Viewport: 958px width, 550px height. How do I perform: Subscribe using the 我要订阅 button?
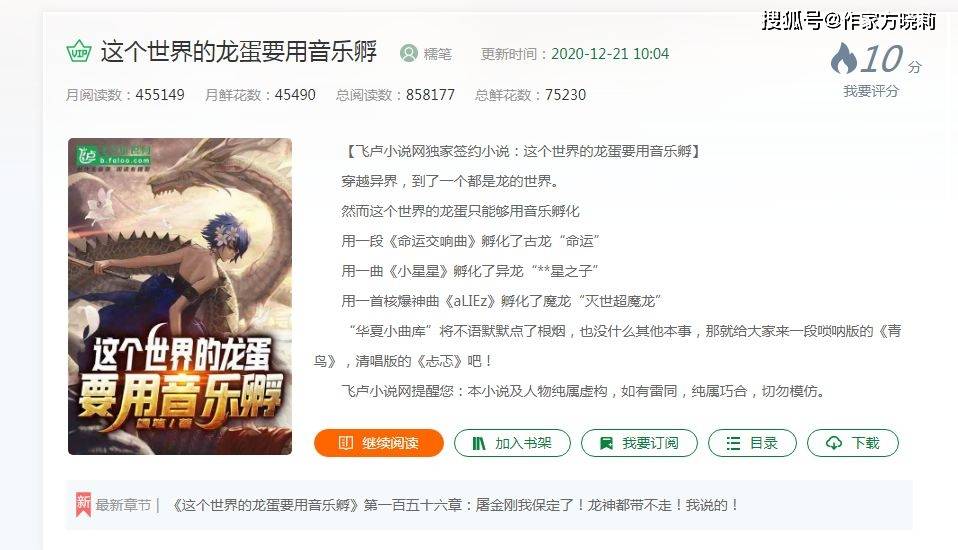click(x=639, y=443)
